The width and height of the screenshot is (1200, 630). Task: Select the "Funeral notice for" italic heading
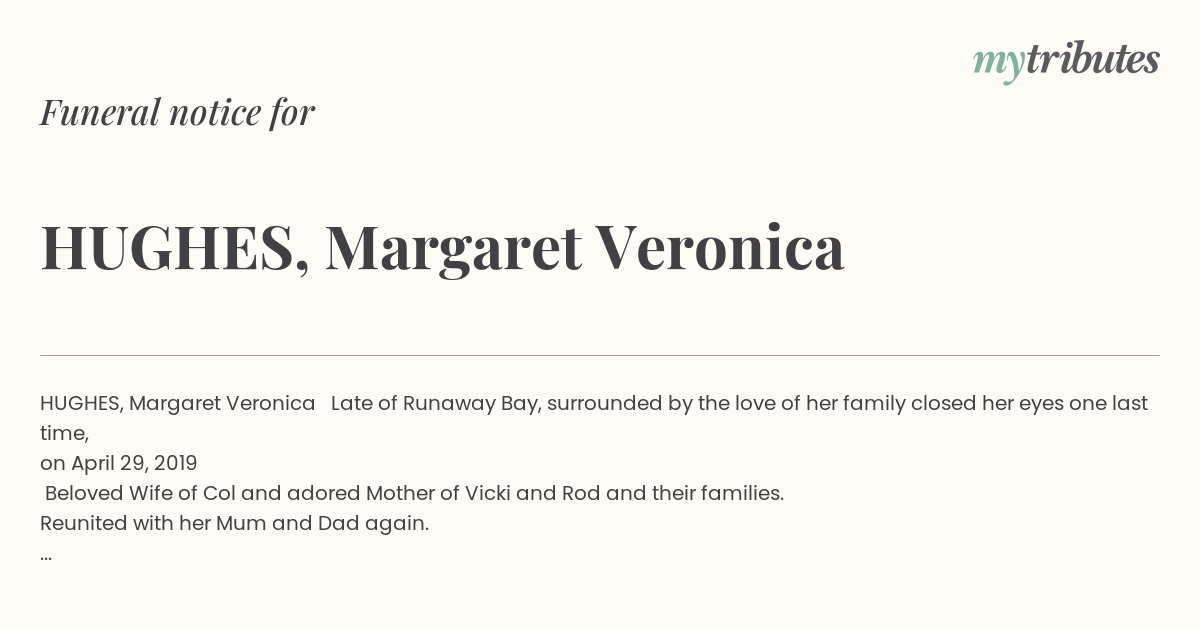pyautogui.click(x=177, y=113)
